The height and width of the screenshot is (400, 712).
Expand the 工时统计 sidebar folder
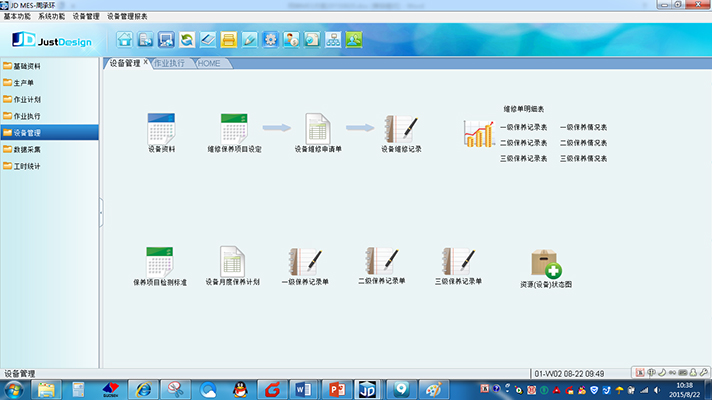pyautogui.click(x=28, y=165)
